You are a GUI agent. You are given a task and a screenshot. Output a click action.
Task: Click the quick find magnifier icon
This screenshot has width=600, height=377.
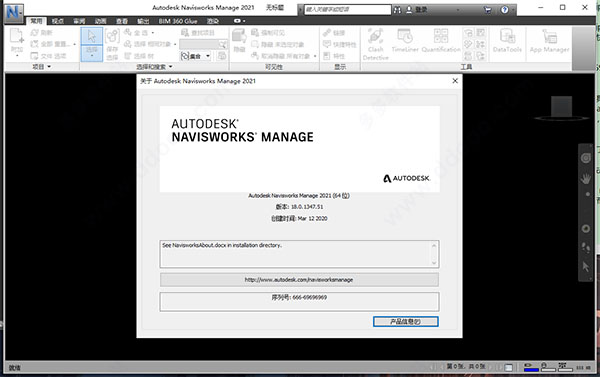pyautogui.click(x=222, y=45)
